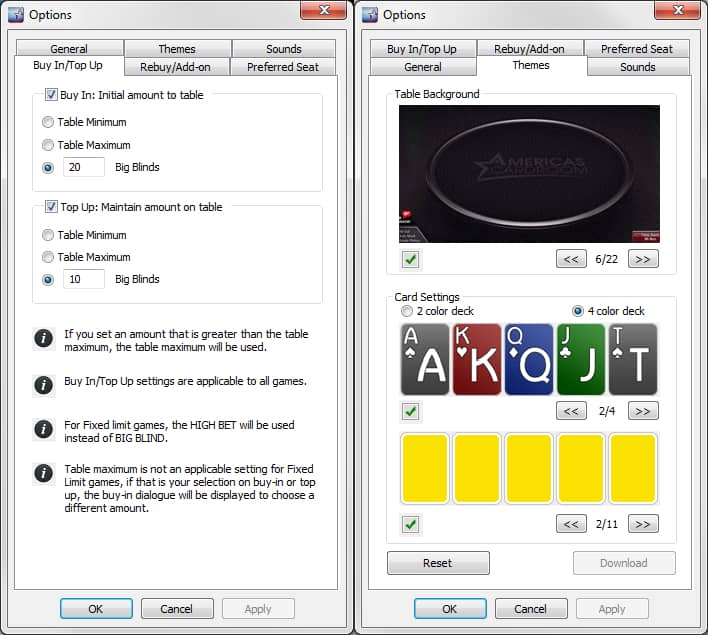The height and width of the screenshot is (635, 709).
Task: Click the first yellow card back
Action: click(425, 468)
